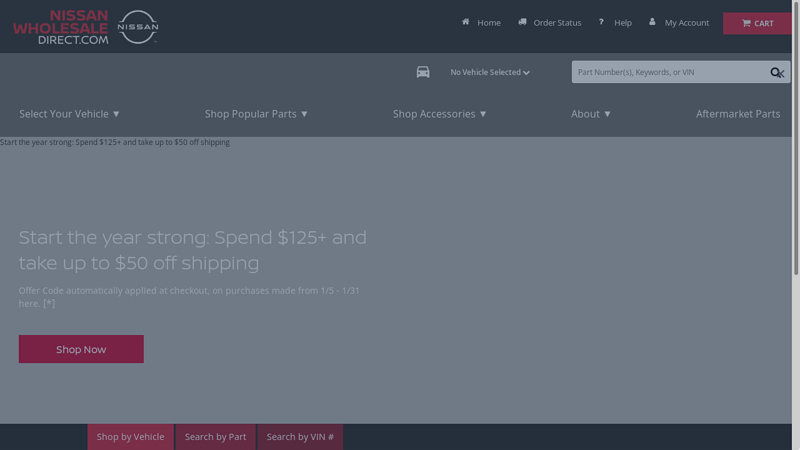
Task: Click the Order Status truck icon
Action: [522, 22]
